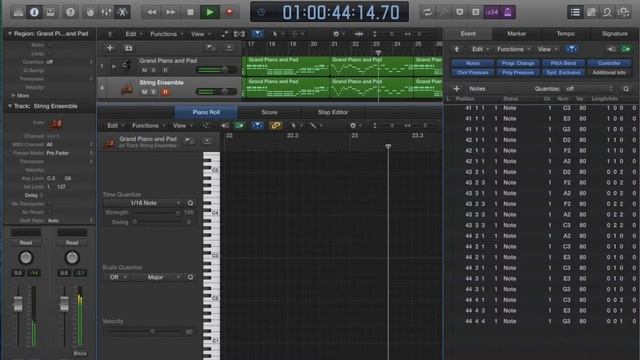Click the red Record button
The width and height of the screenshot is (640, 360).
point(229,12)
